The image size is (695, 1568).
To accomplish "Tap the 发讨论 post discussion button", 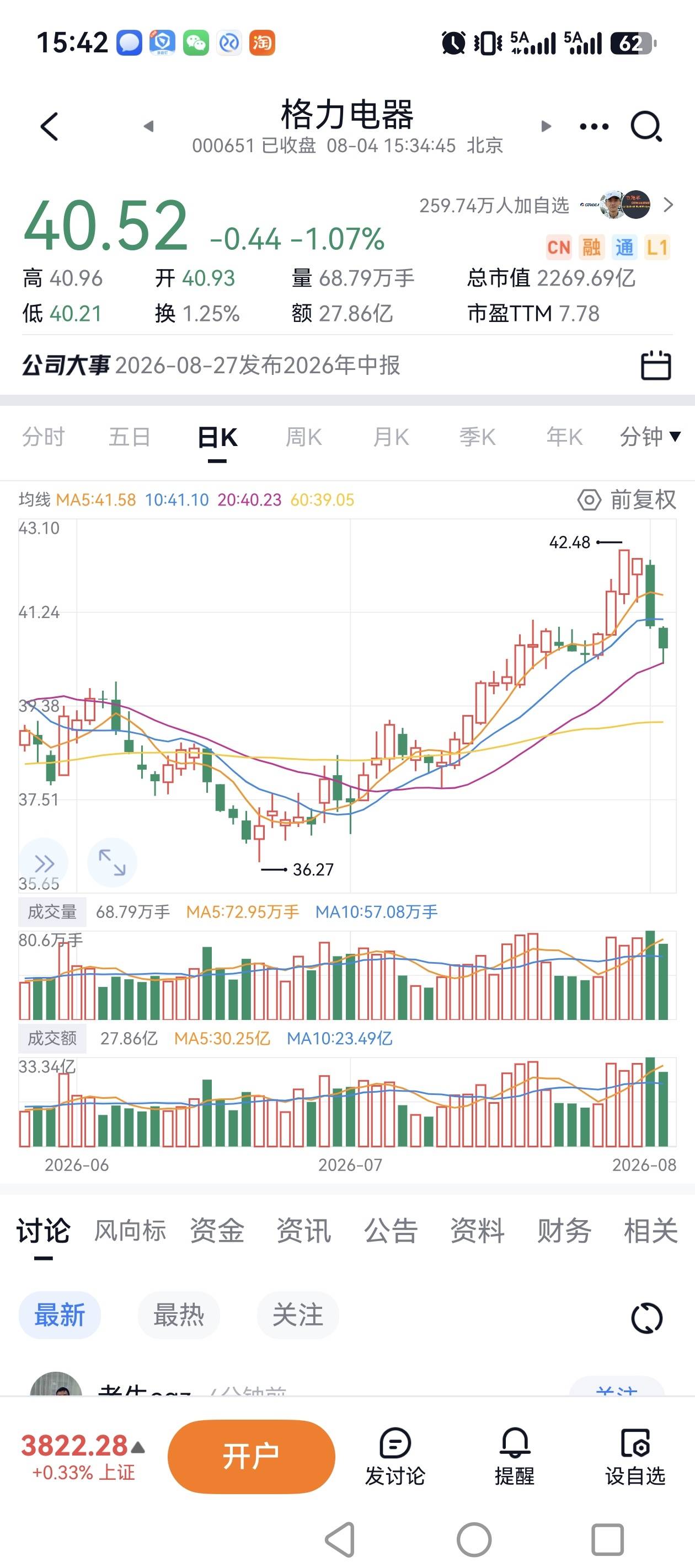I will coord(395,1457).
